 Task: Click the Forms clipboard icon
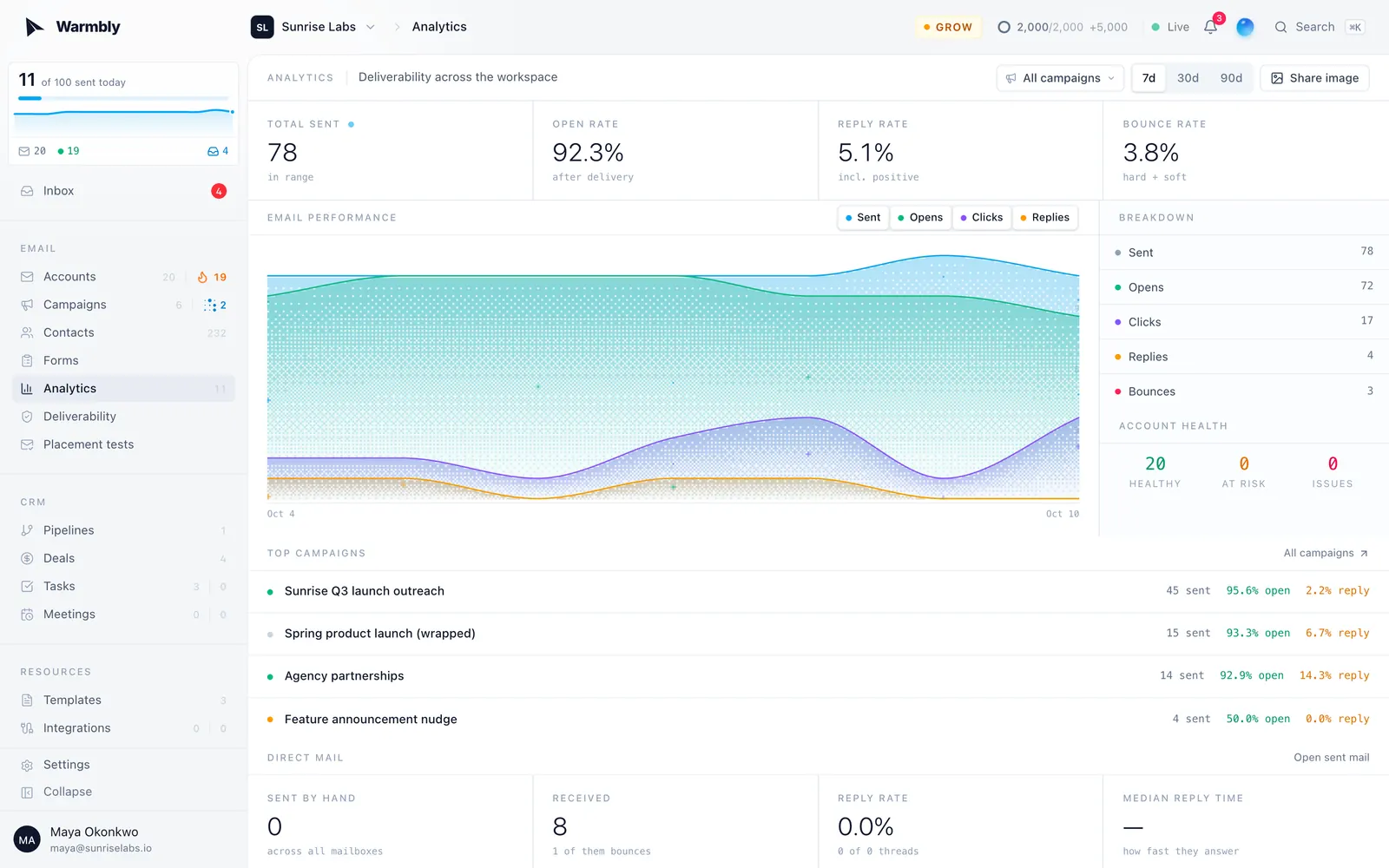pyautogui.click(x=27, y=360)
